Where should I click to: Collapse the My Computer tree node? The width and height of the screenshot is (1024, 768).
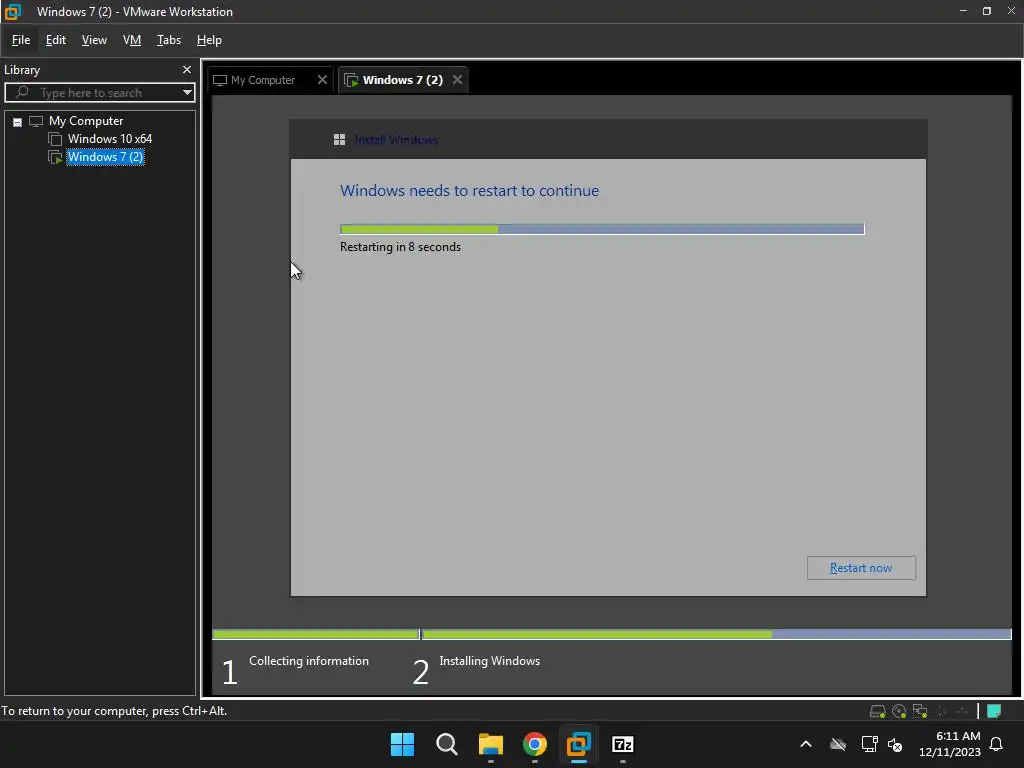tap(18, 122)
